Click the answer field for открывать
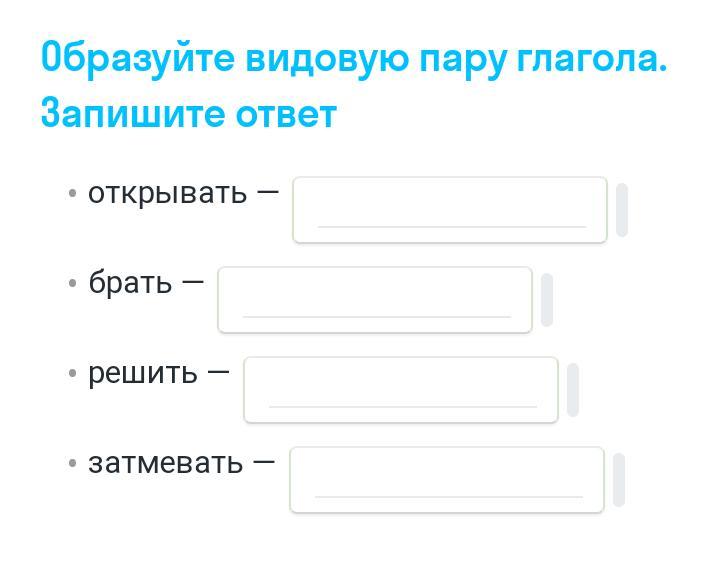Screen dimensions: 720x569 [450, 210]
